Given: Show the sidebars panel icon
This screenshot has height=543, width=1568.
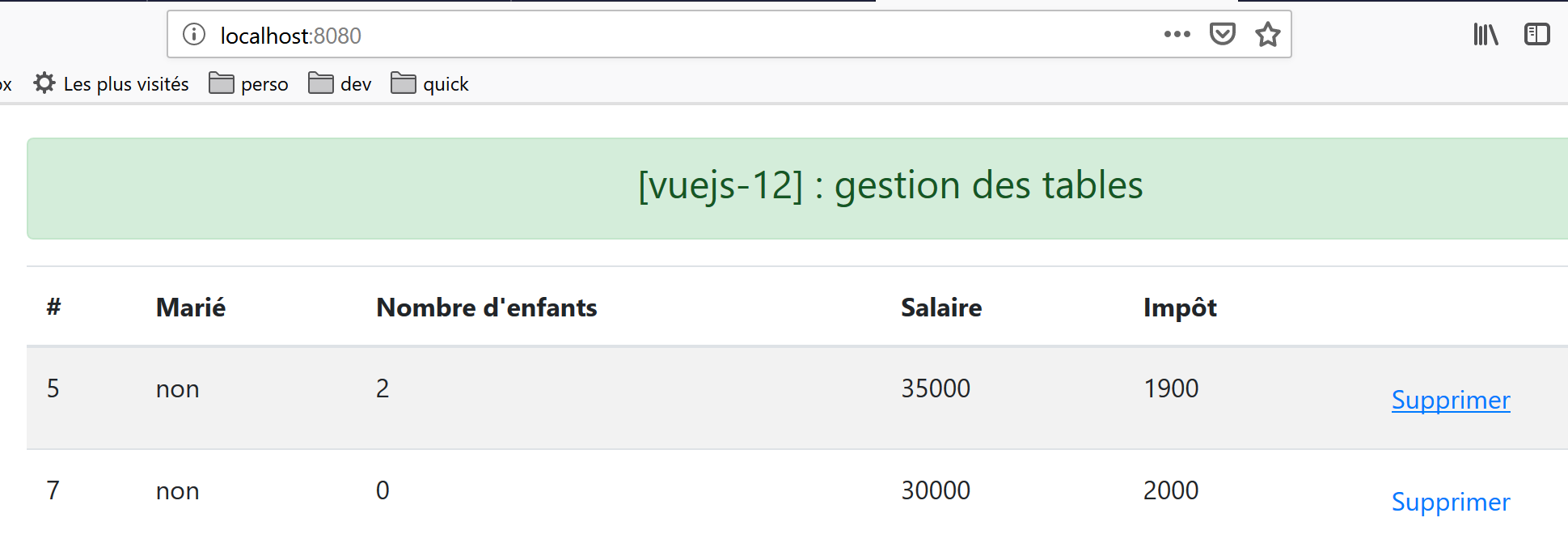Looking at the screenshot, I should 1536,34.
